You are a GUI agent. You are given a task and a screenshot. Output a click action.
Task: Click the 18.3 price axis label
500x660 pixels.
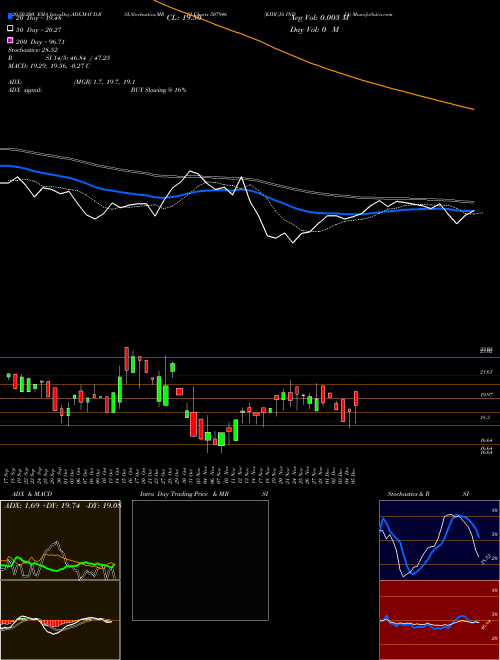pos(485,418)
